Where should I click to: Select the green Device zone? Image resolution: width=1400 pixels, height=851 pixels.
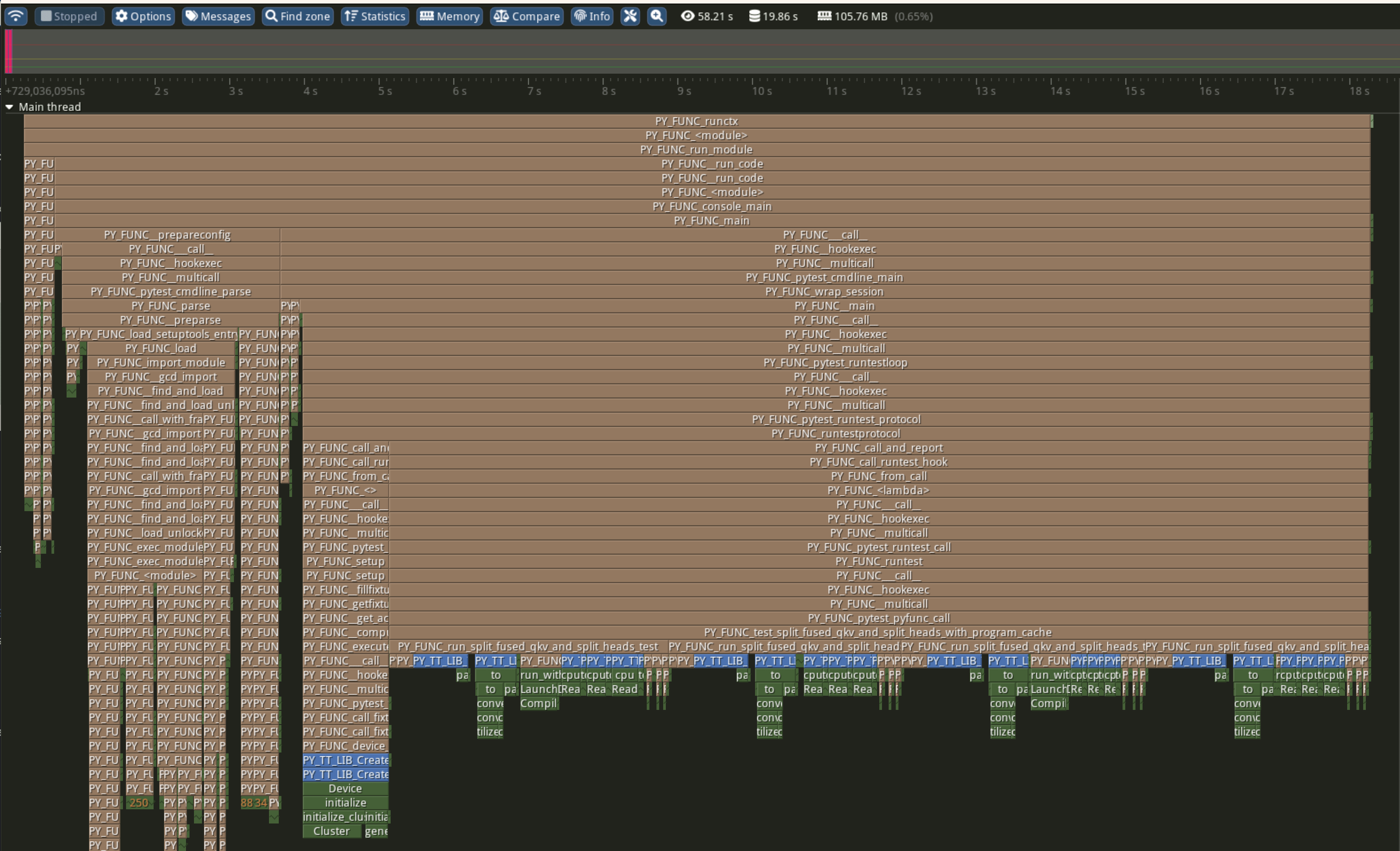click(345, 788)
